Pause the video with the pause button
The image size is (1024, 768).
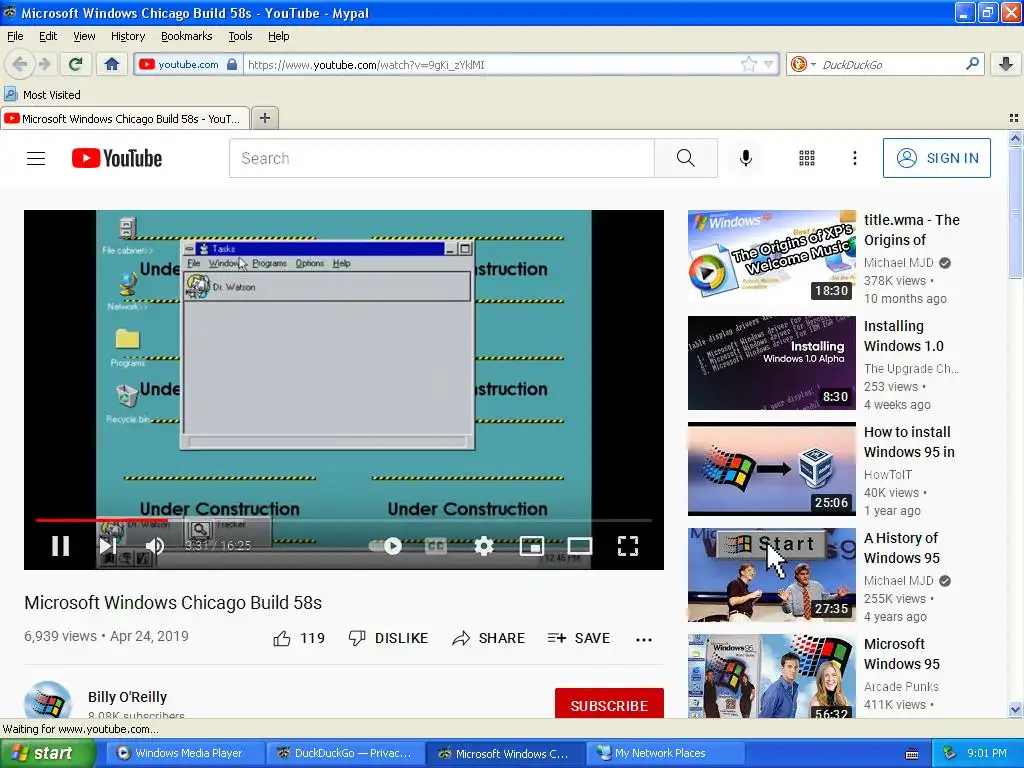pyautogui.click(x=60, y=545)
